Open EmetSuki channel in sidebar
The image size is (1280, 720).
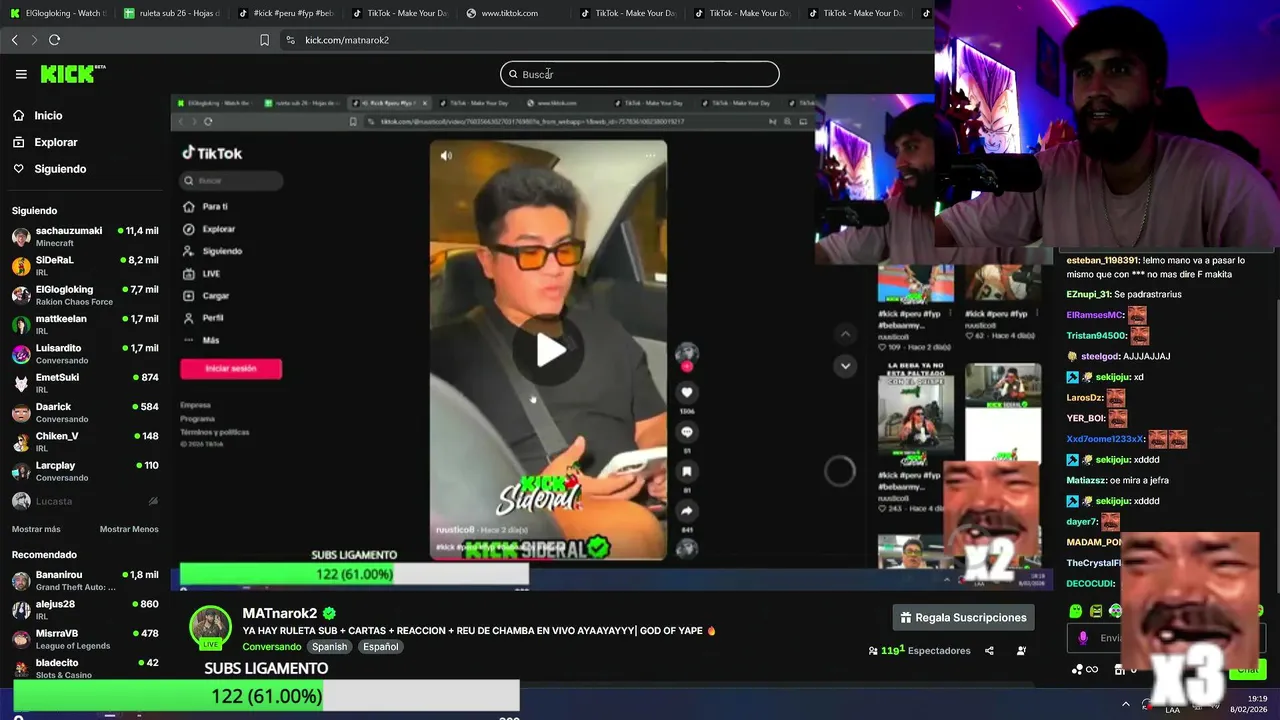tap(85, 383)
